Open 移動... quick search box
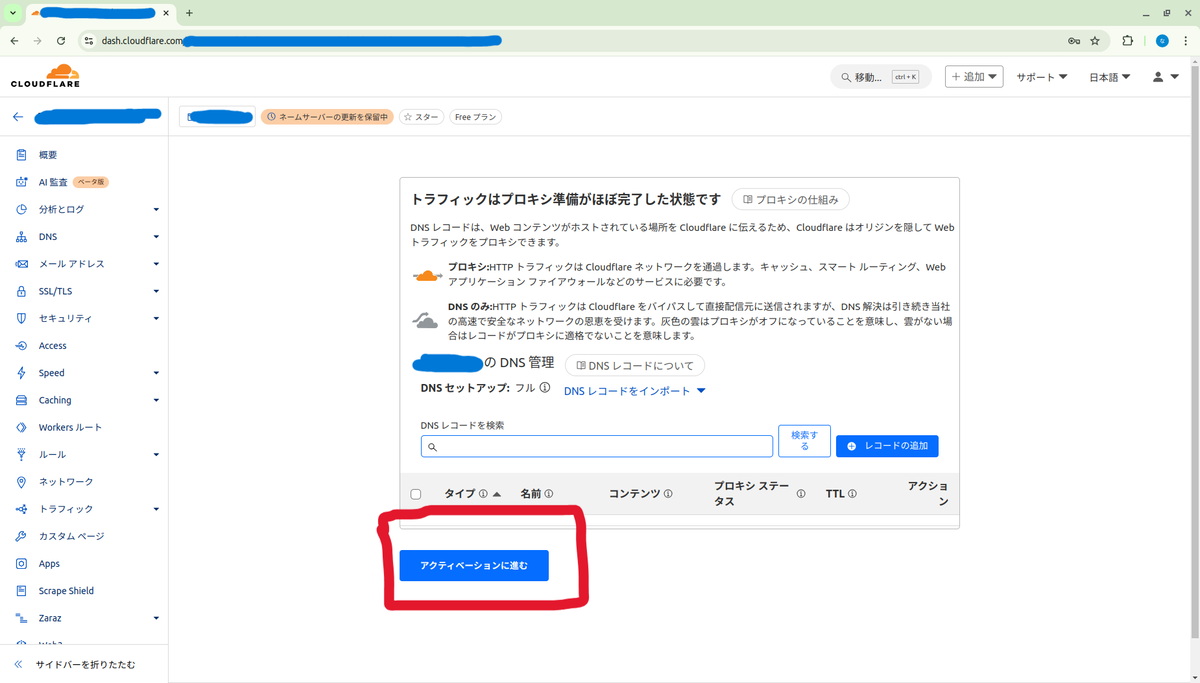Image resolution: width=1200 pixels, height=683 pixels. pos(881,77)
